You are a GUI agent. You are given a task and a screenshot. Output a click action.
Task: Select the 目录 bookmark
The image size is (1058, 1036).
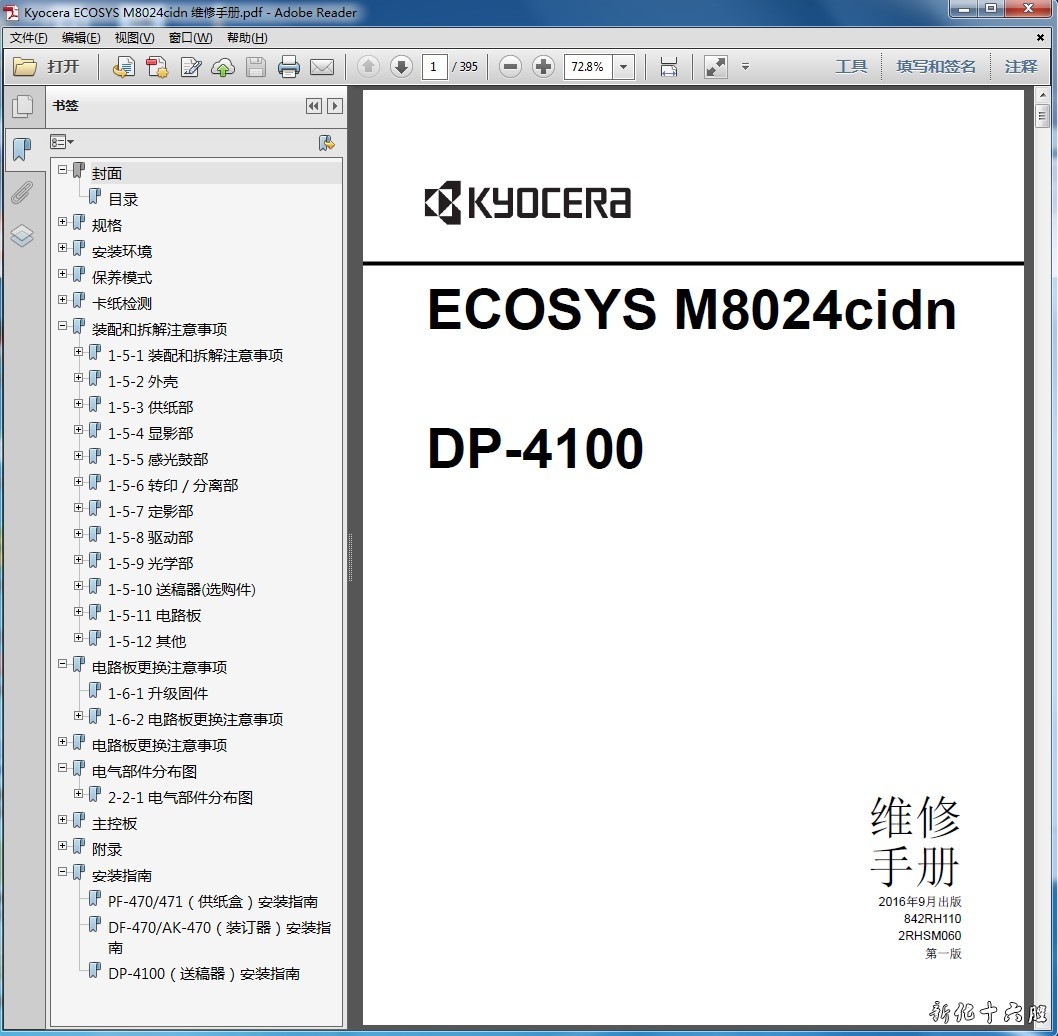click(x=123, y=200)
